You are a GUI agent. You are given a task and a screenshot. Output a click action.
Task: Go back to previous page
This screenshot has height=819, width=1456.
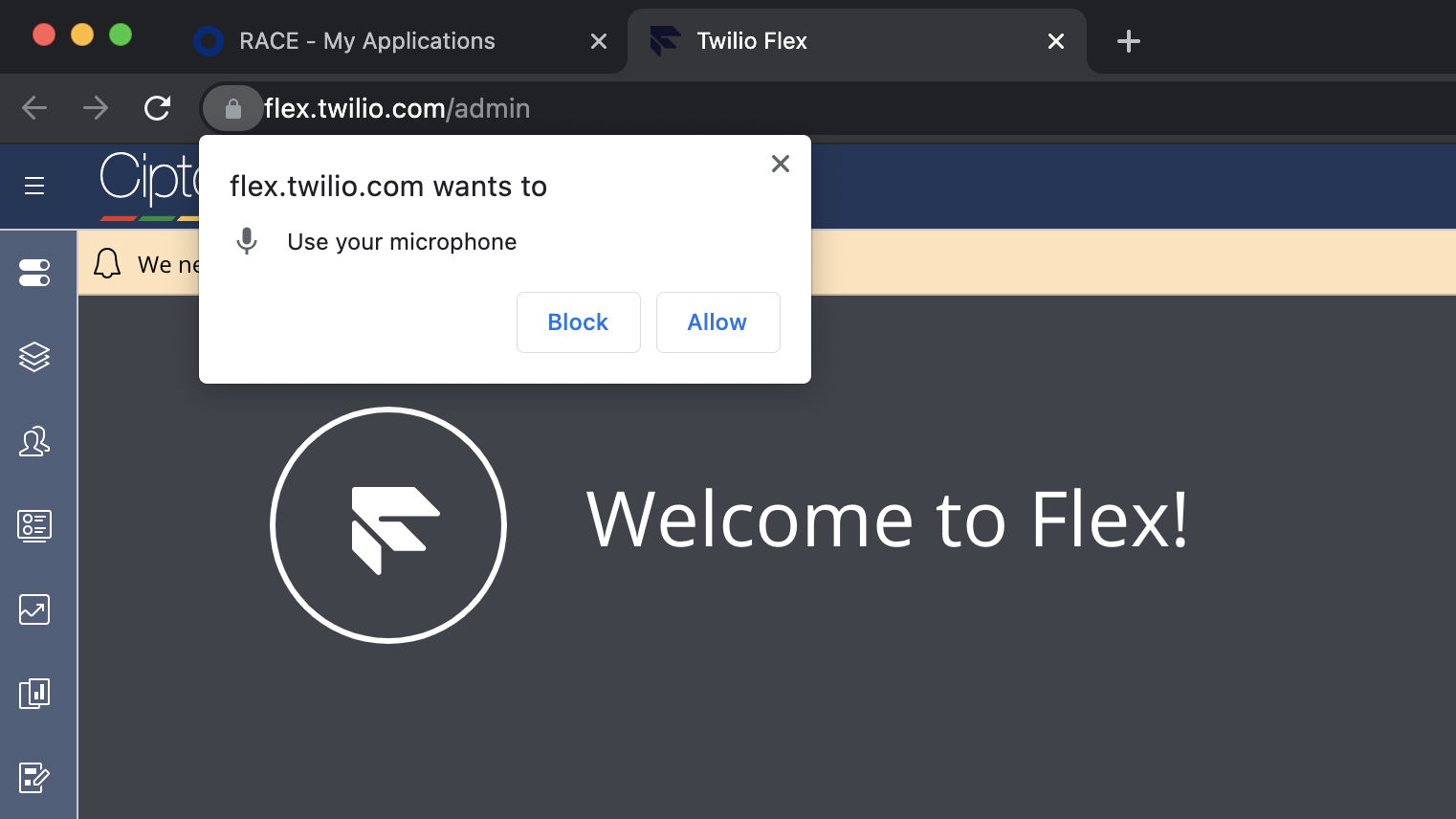[34, 108]
